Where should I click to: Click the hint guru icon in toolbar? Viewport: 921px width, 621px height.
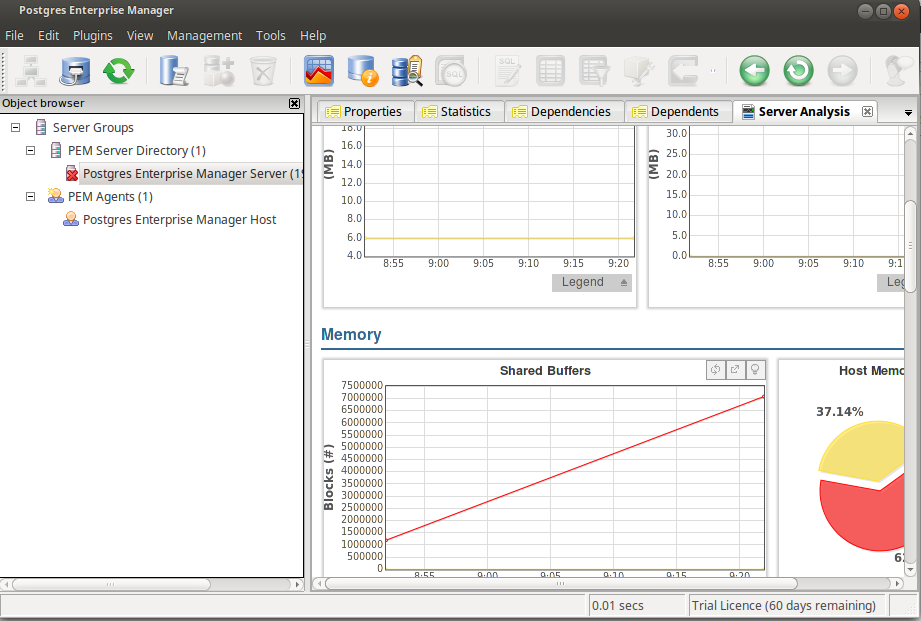[x=899, y=71]
